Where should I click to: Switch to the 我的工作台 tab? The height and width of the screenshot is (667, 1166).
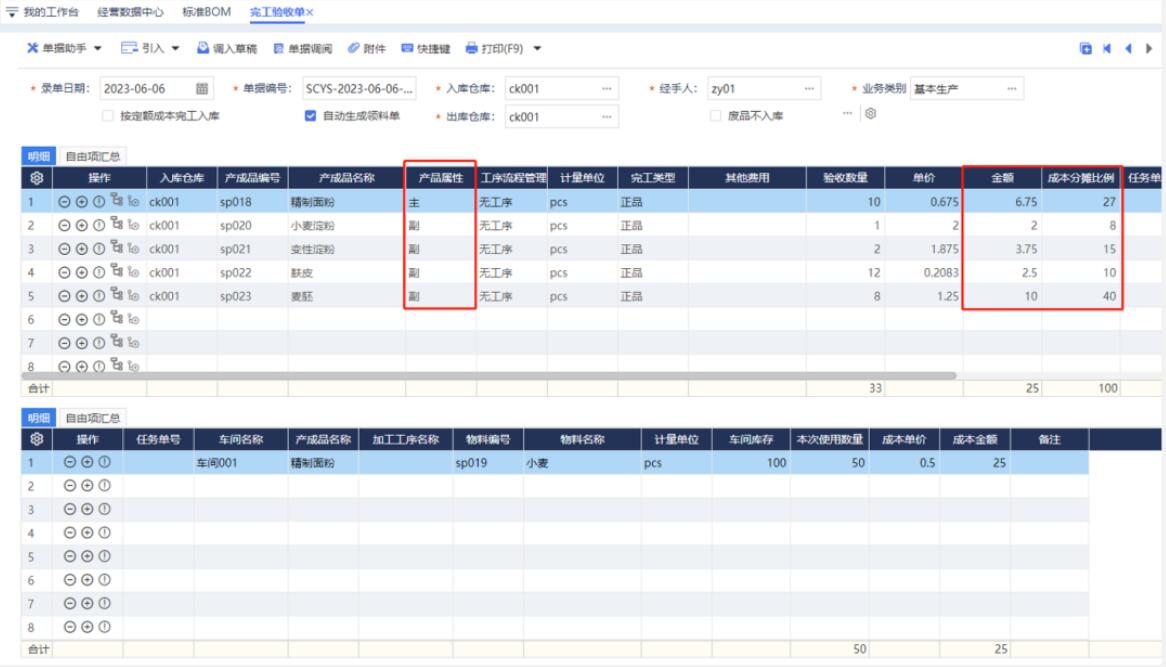(x=51, y=12)
